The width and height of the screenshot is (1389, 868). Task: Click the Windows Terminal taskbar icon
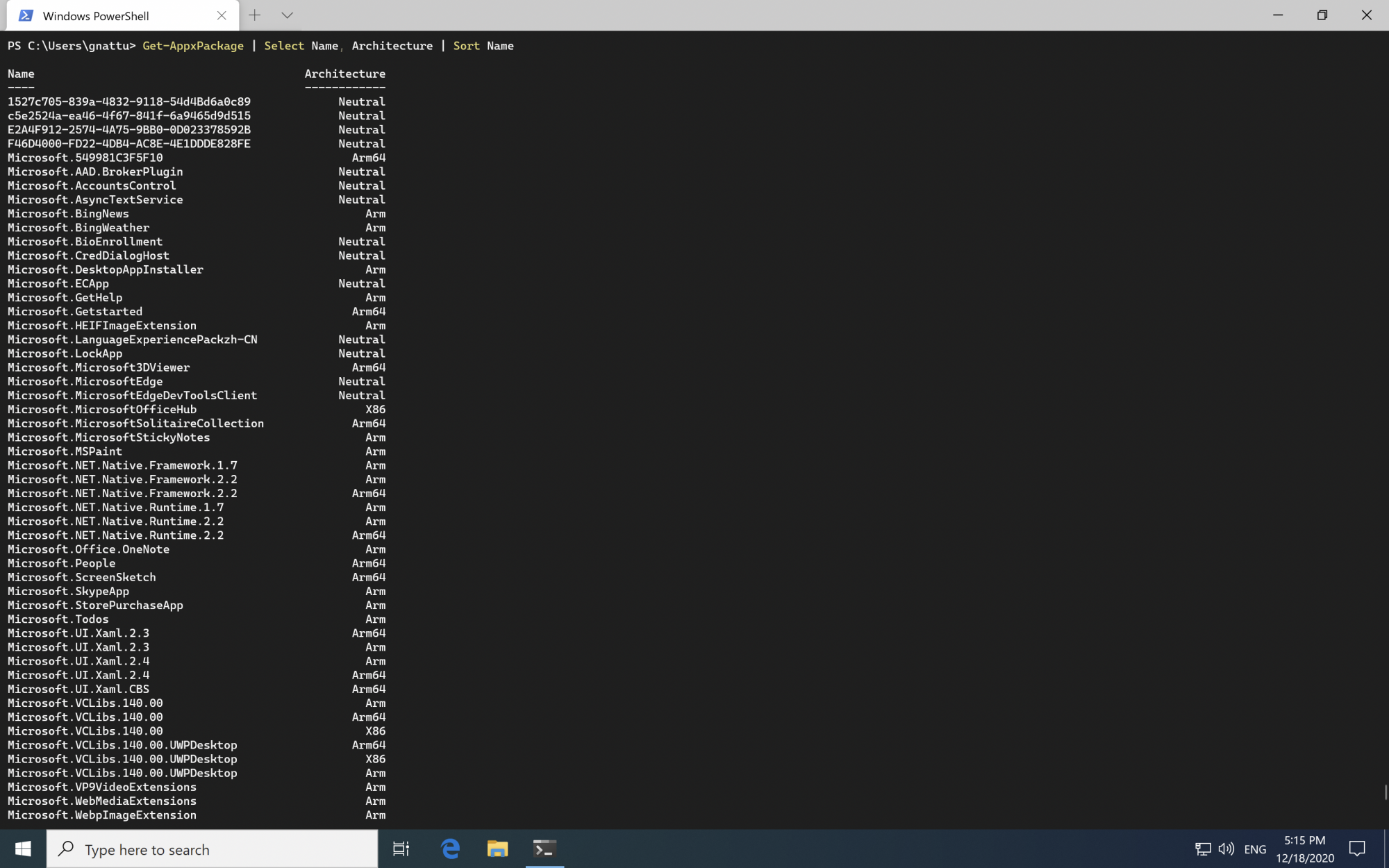[x=544, y=849]
